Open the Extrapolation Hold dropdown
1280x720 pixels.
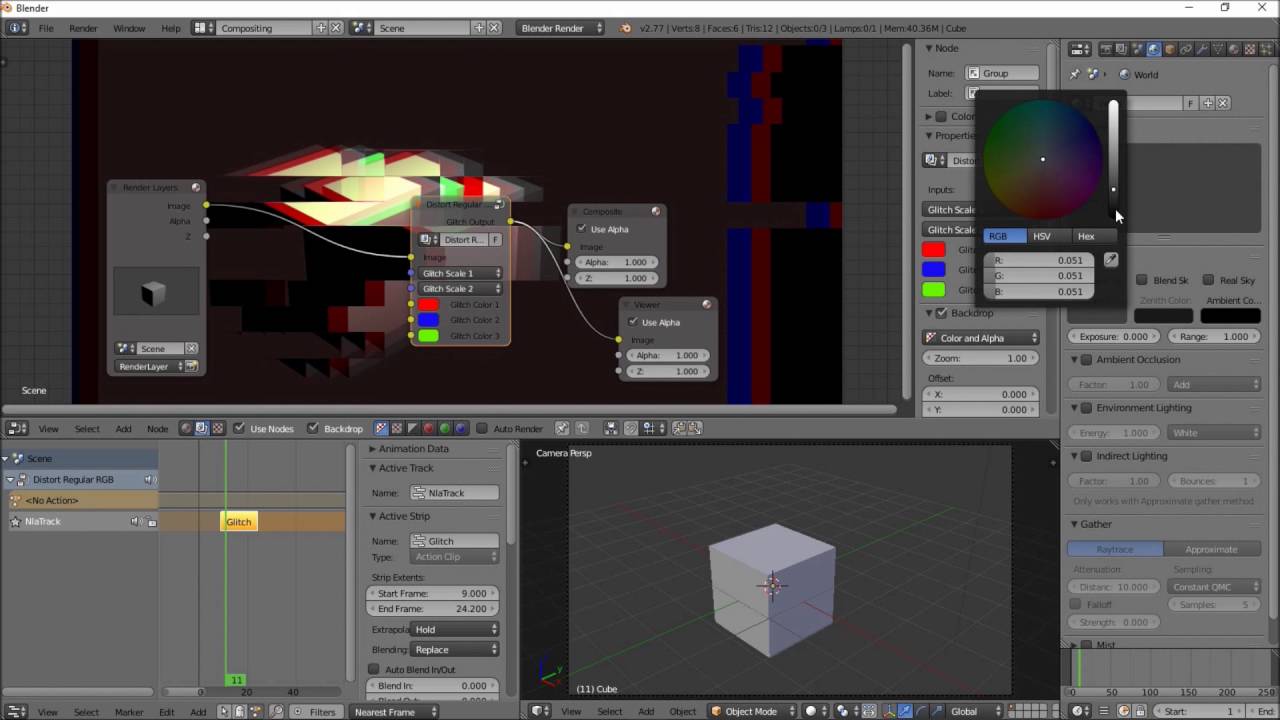455,629
